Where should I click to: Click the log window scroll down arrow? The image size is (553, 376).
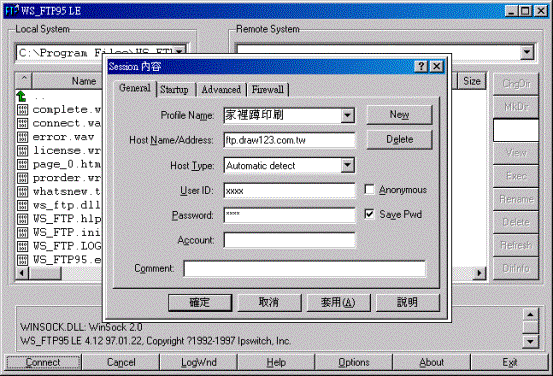click(x=531, y=341)
